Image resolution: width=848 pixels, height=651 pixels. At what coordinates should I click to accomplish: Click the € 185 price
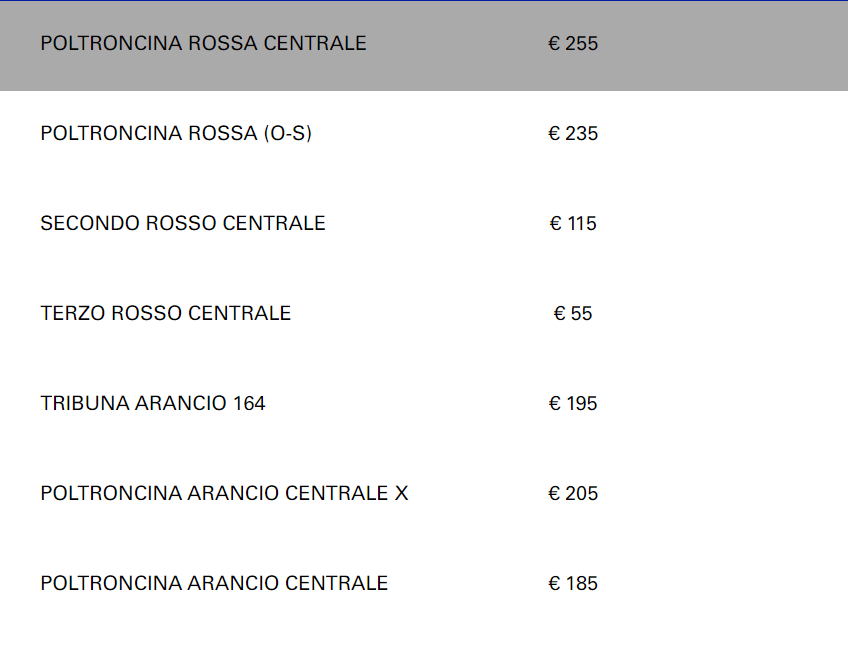pos(573,584)
